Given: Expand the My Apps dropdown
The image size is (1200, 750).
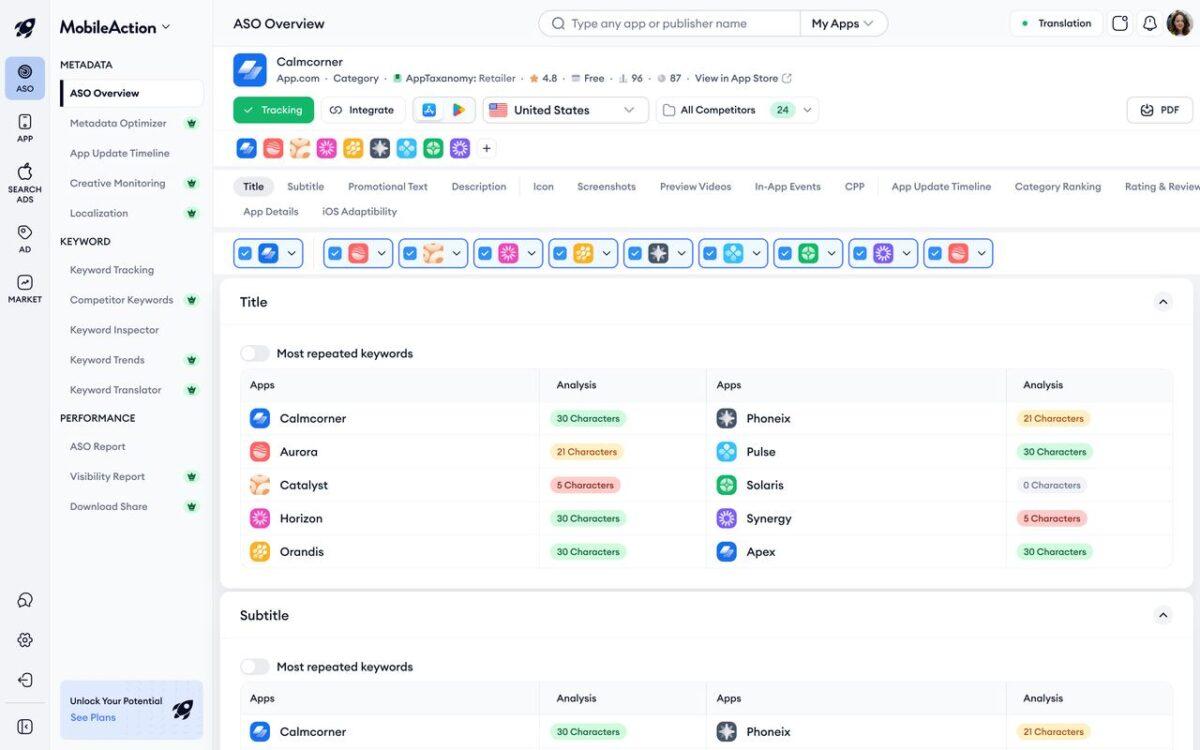Looking at the screenshot, I should [843, 23].
